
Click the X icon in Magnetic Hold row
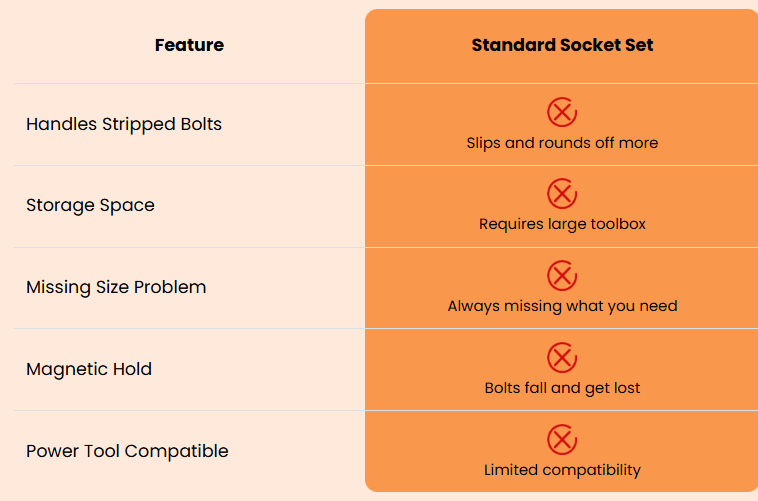pos(562,358)
